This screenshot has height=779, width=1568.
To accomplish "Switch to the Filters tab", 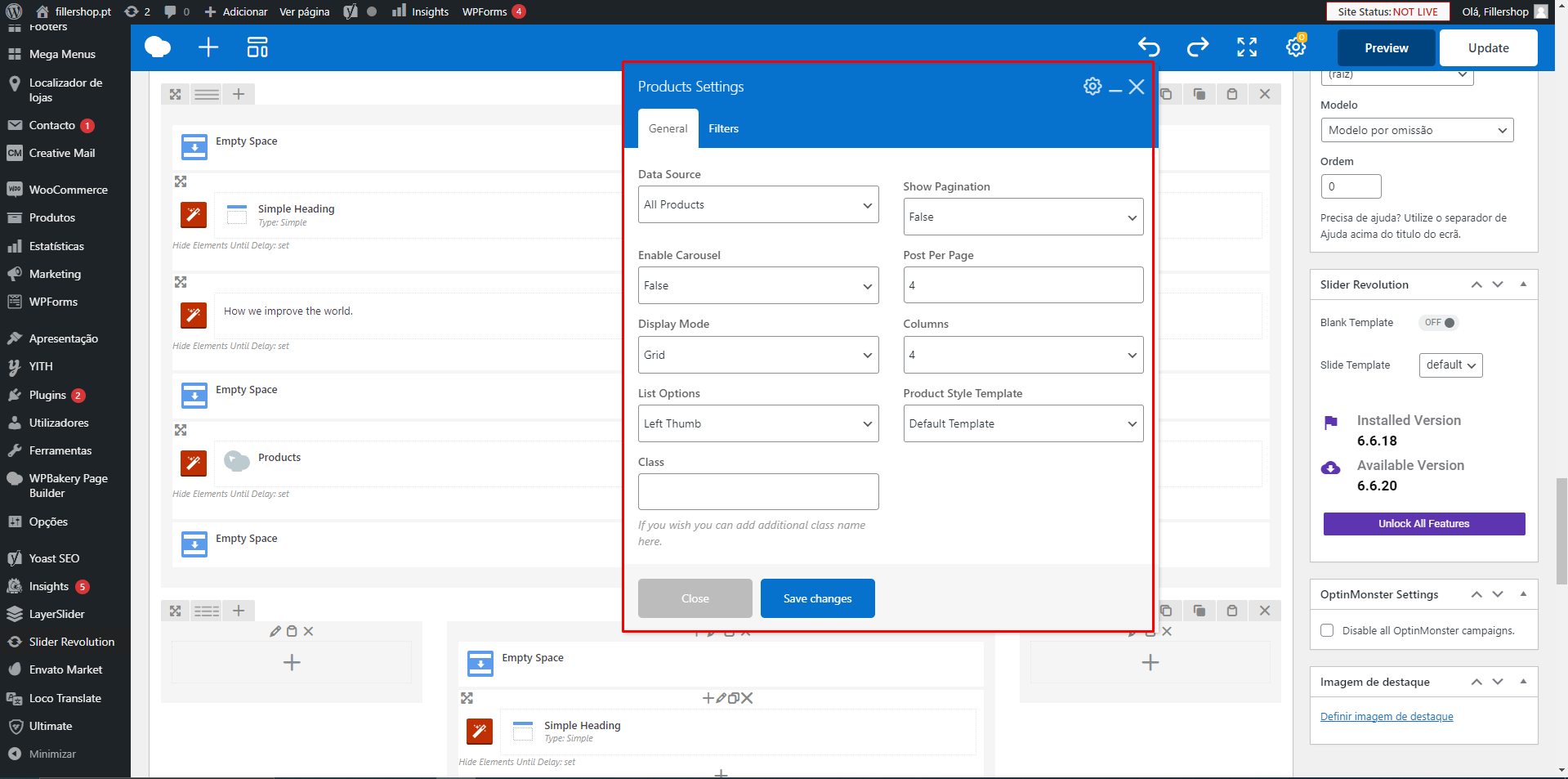I will 723,128.
